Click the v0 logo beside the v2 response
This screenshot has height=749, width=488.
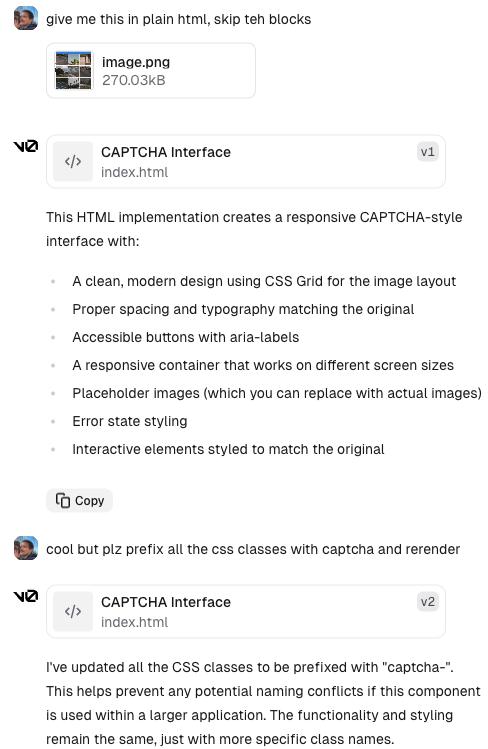click(x=25, y=596)
